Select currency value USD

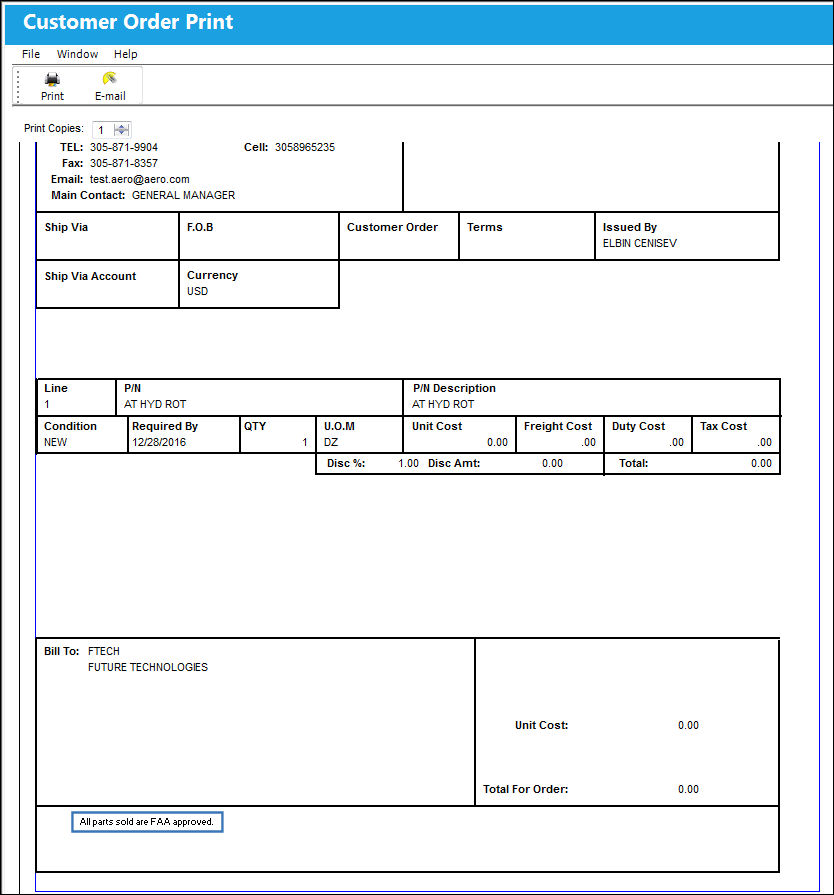pos(198,291)
